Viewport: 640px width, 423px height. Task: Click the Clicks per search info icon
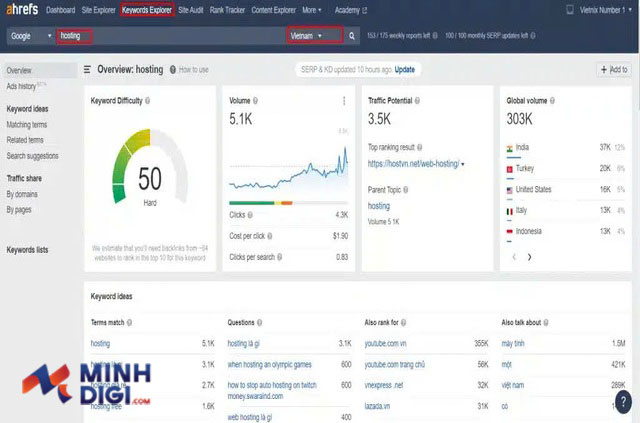(x=280, y=257)
